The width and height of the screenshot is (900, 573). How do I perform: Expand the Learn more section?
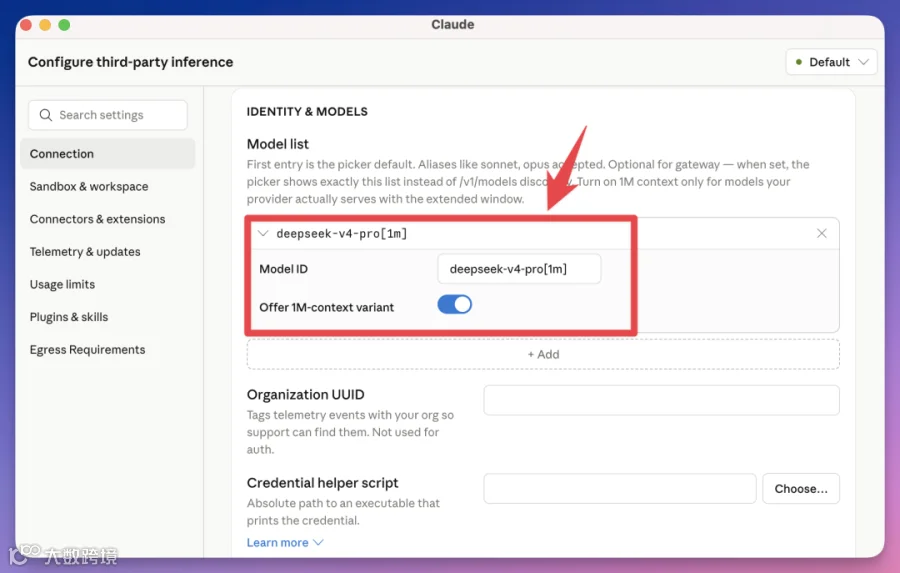285,543
